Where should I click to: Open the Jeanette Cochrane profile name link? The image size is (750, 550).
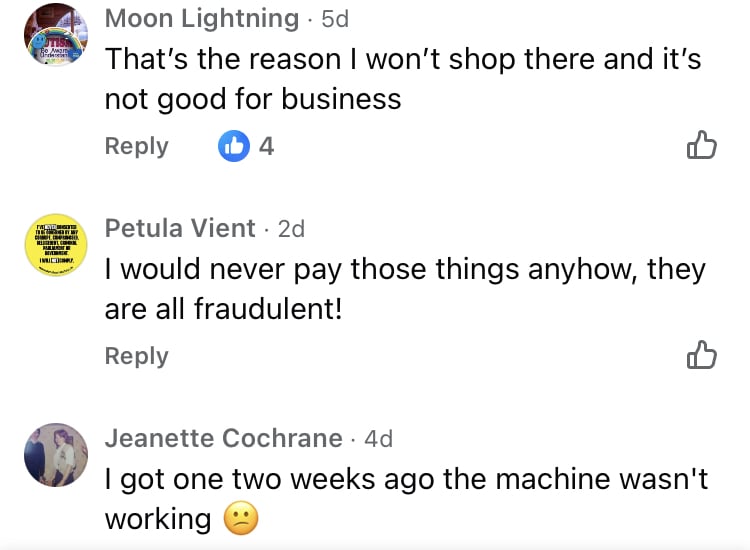(x=223, y=438)
